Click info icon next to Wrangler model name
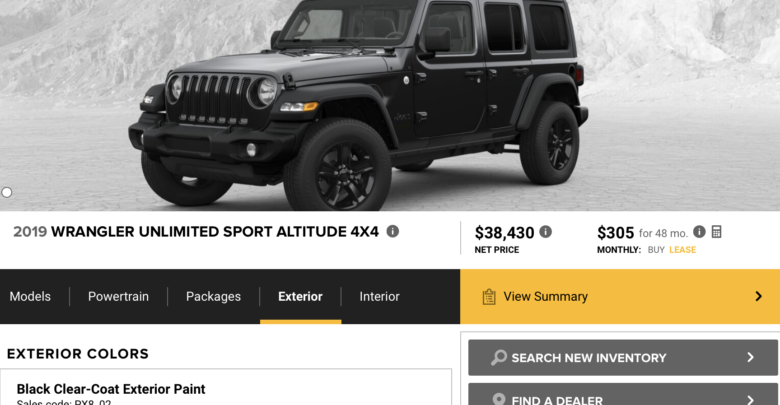This screenshot has height=405, width=780. [392, 231]
